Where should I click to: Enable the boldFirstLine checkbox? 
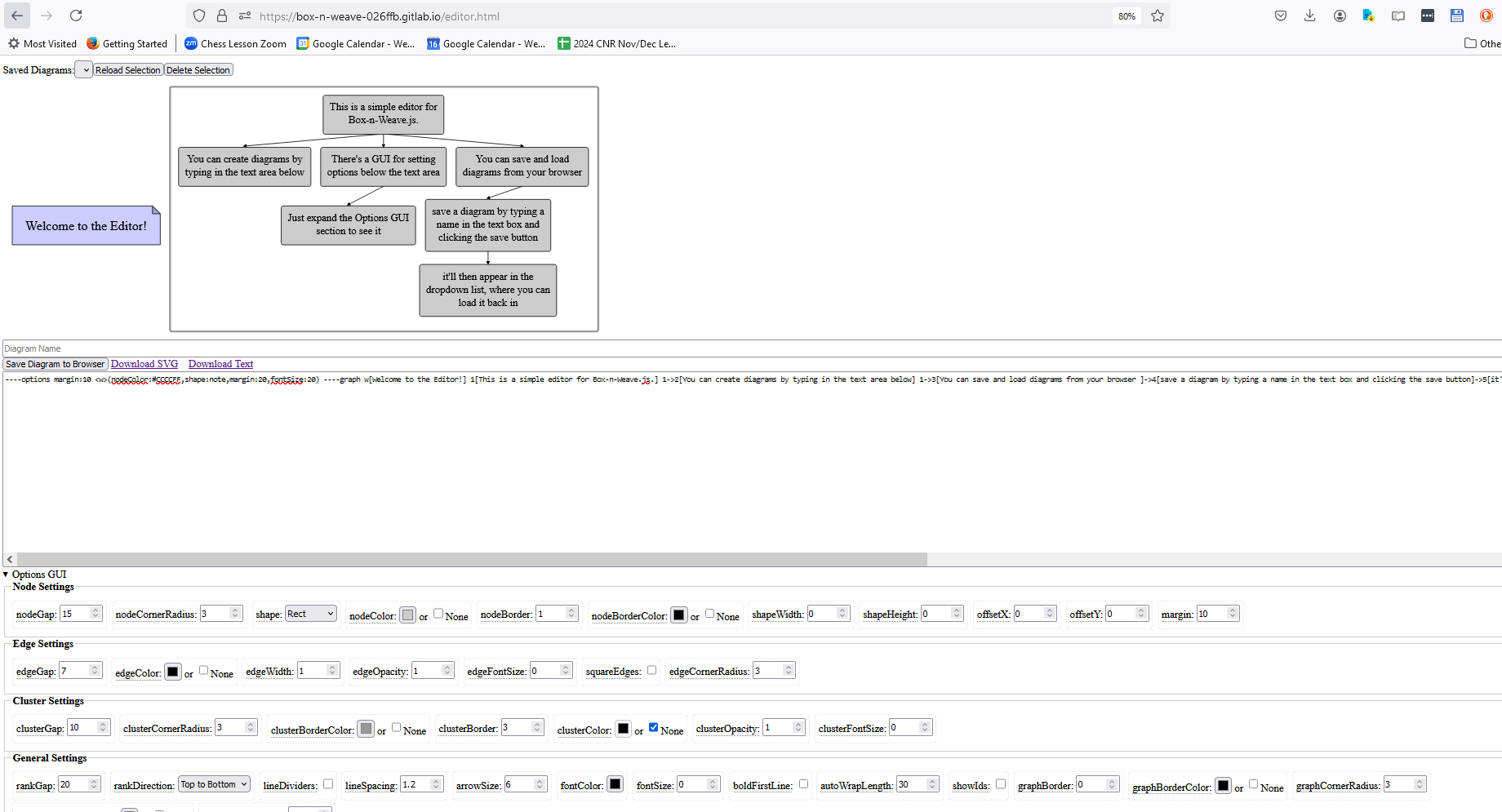point(803,784)
